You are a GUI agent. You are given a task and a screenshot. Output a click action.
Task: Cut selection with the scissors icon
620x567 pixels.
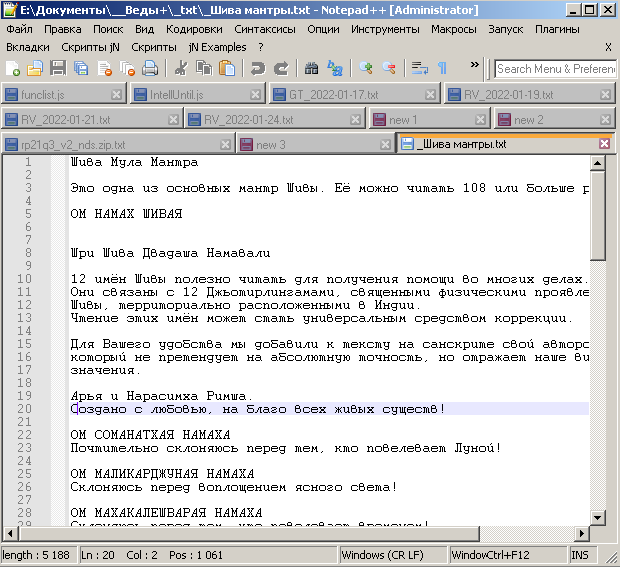coord(181,68)
